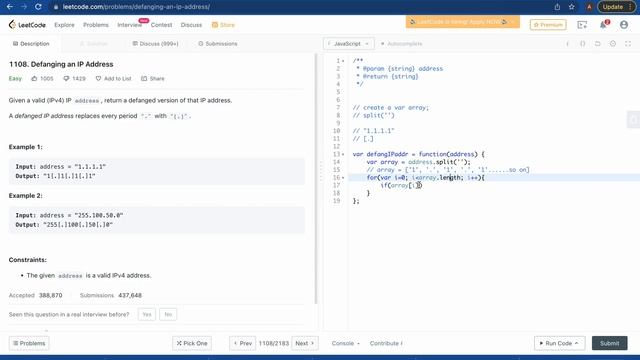Image resolution: width=640 pixels, height=360 pixels.
Task: Click the Example 1 input code block
Action: click(x=157, y=171)
